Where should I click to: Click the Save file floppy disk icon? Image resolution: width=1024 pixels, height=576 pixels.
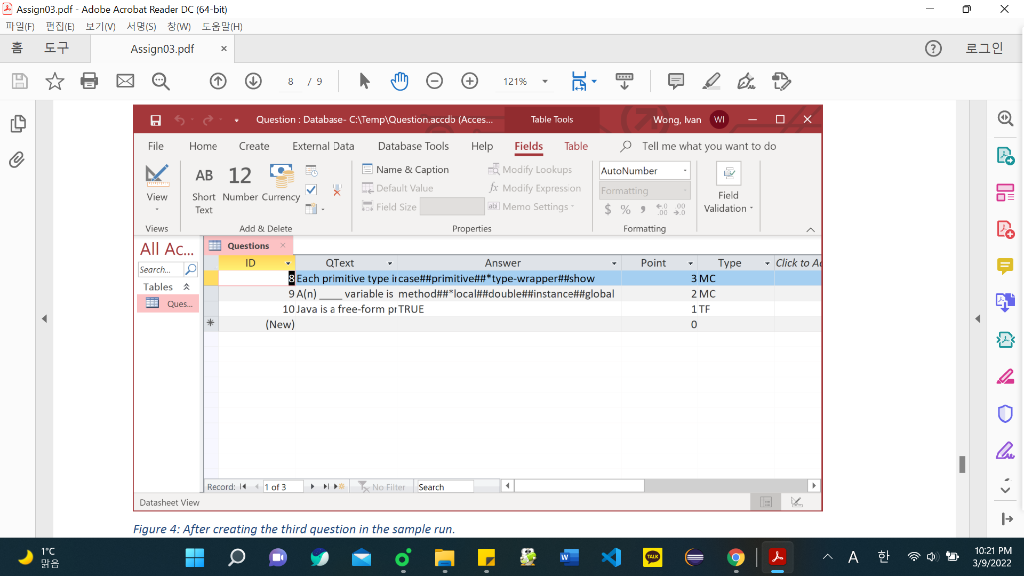coord(20,81)
